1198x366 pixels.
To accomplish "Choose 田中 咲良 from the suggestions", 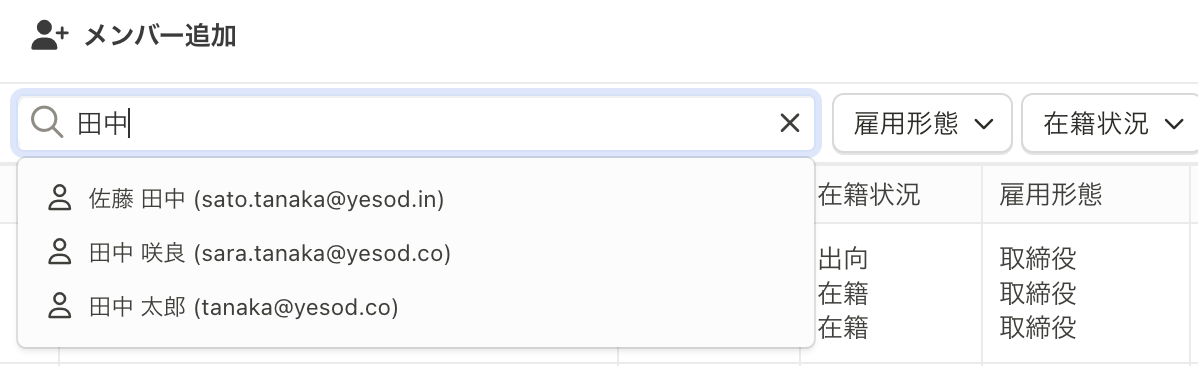I will click(416, 253).
